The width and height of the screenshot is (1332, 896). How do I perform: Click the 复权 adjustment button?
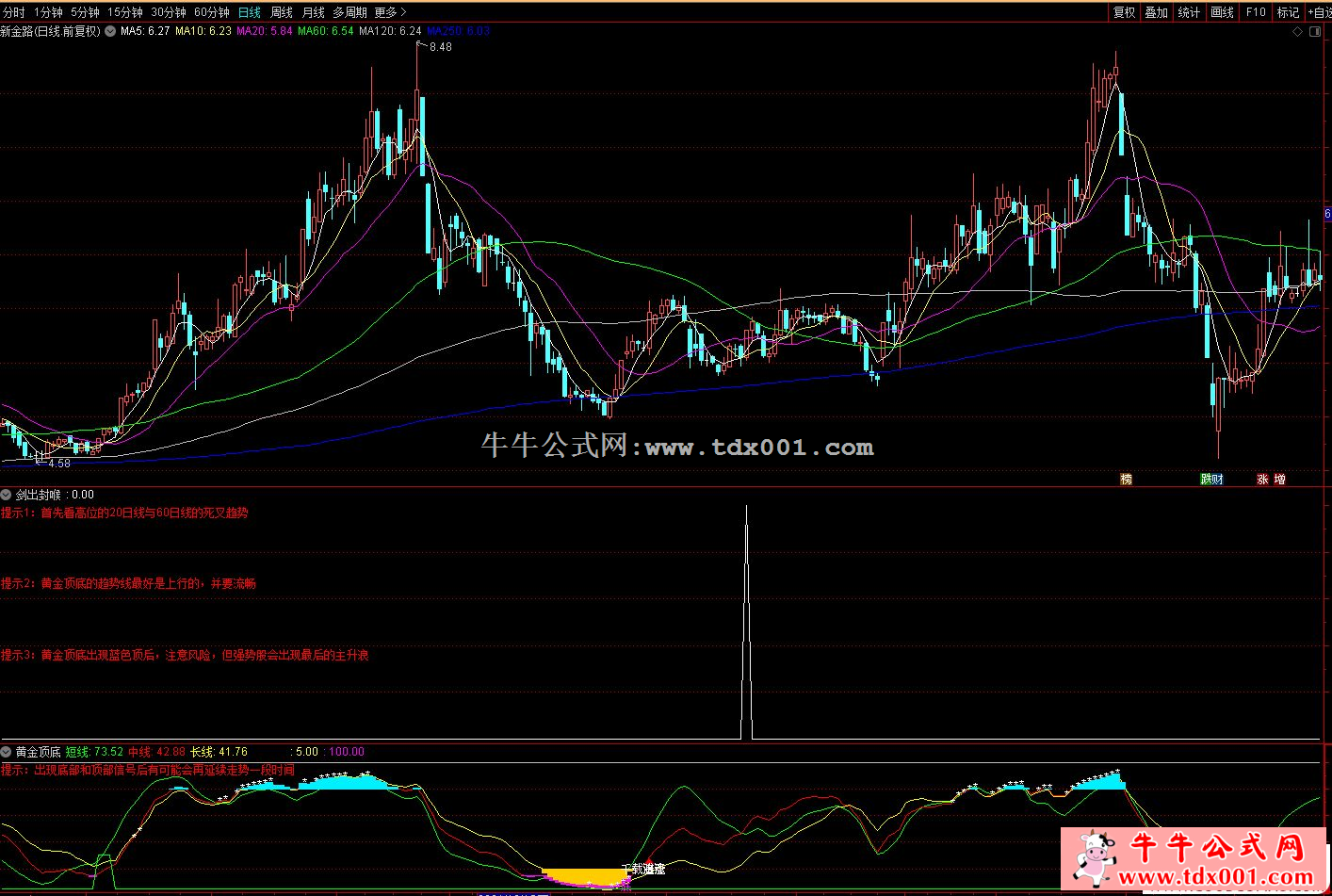[x=1125, y=12]
